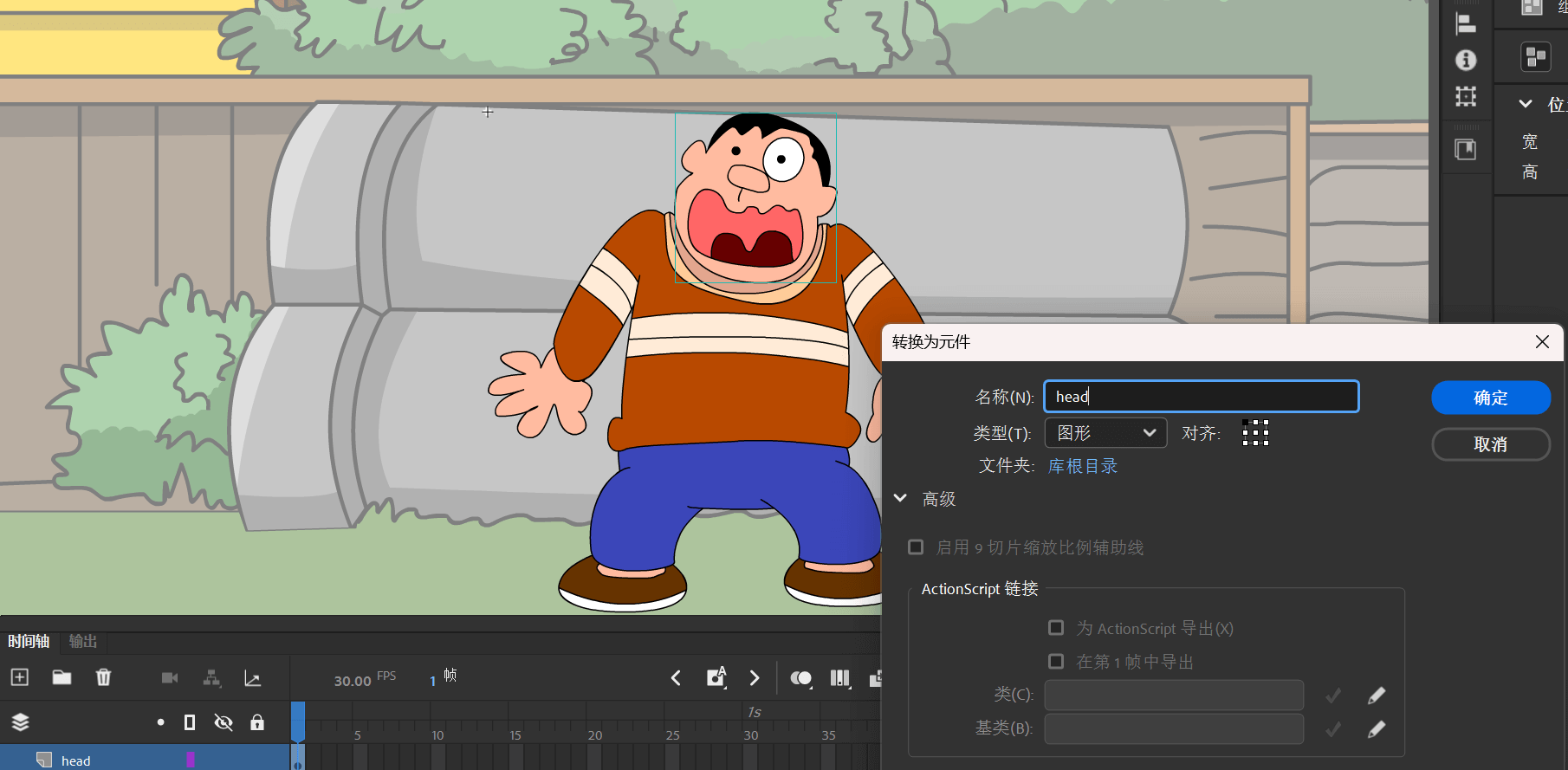The image size is (1568, 770).
Task: Click the validate checkmark beside 类(C) field
Action: pyautogui.click(x=1333, y=696)
